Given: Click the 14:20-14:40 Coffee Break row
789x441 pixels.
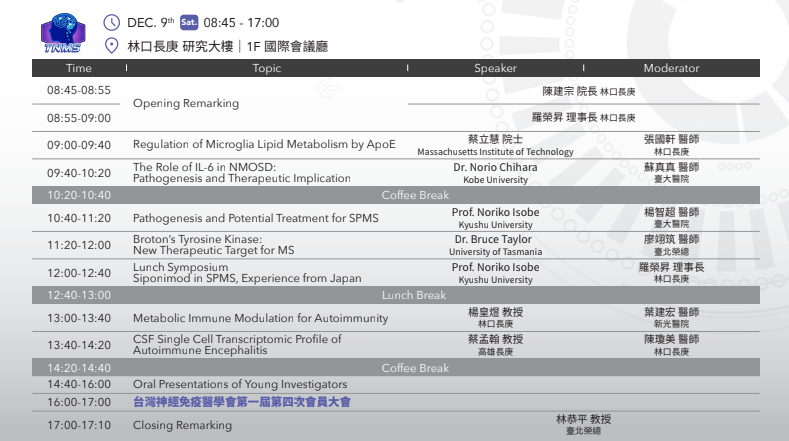Looking at the screenshot, I should point(396,368).
